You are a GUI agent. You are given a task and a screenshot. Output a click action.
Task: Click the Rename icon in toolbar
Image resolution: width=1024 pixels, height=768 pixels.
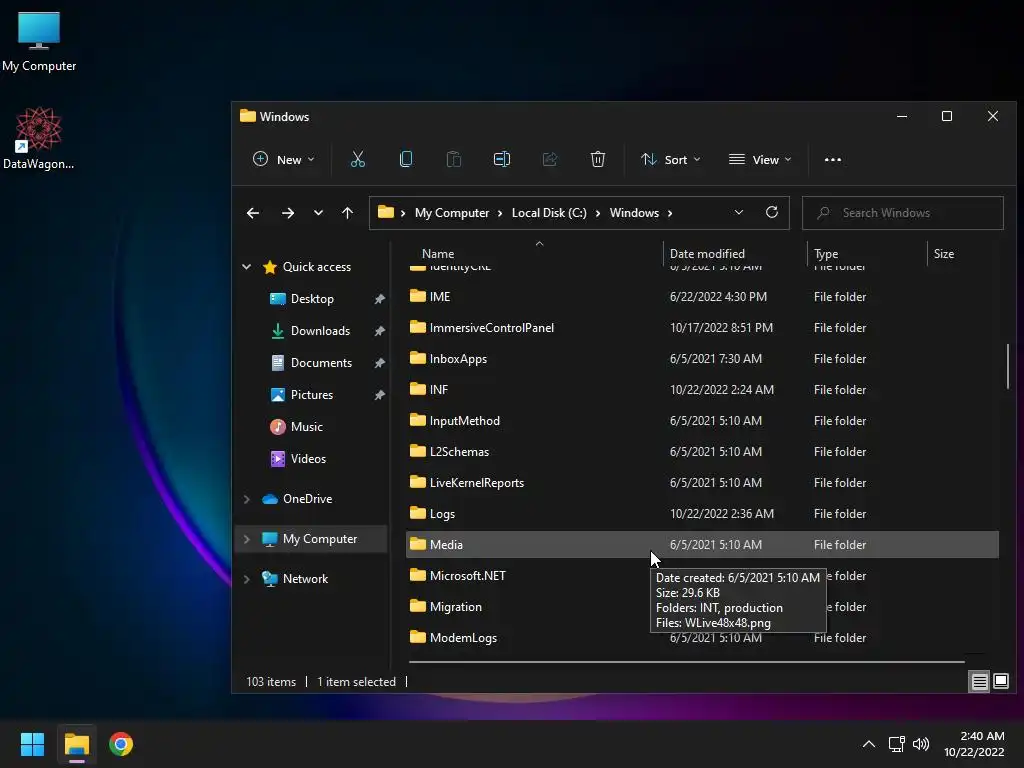coord(502,159)
